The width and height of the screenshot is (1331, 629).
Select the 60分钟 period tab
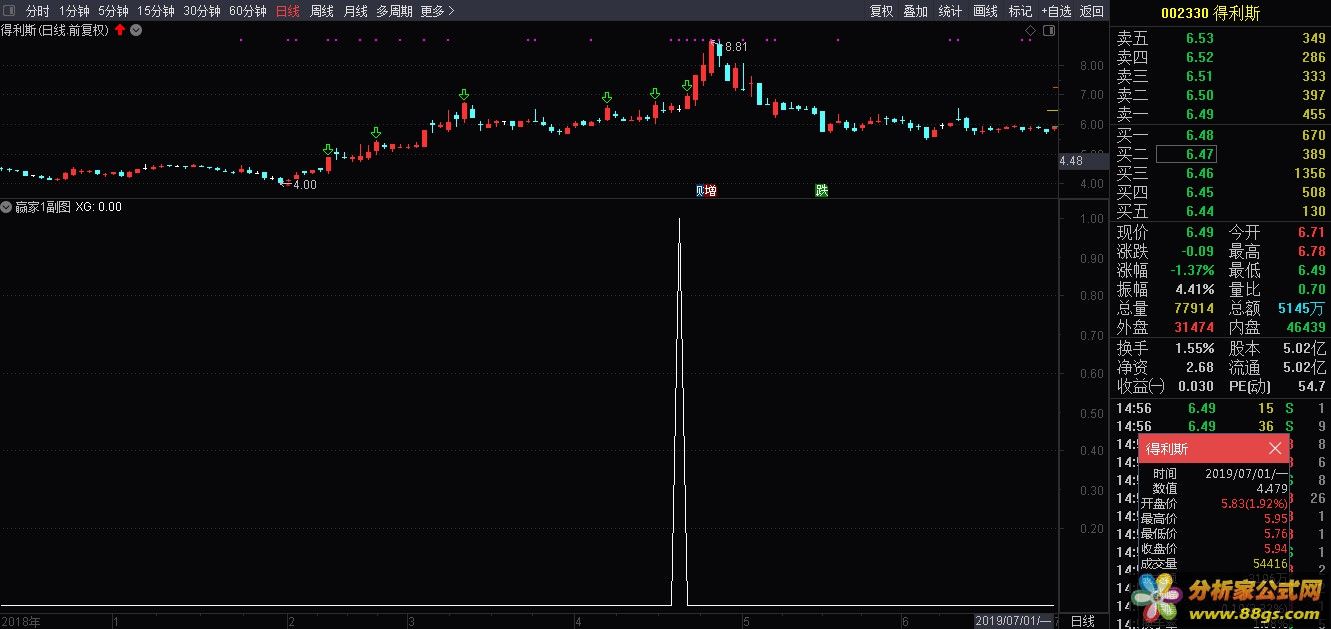[248, 11]
